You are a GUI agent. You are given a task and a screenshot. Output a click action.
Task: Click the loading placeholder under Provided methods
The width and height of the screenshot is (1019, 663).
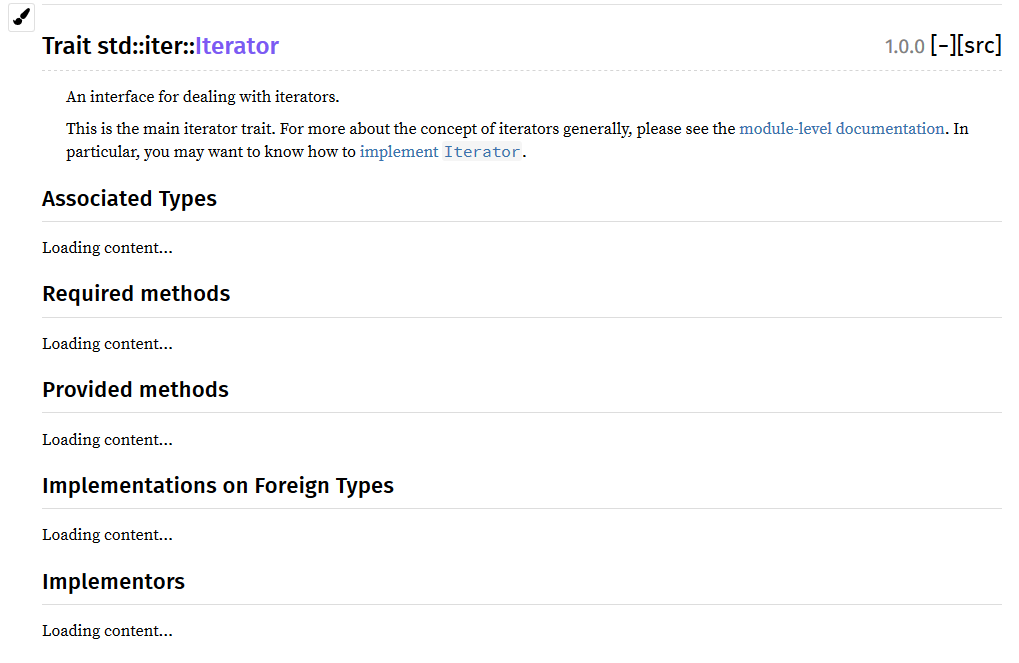tap(107, 440)
